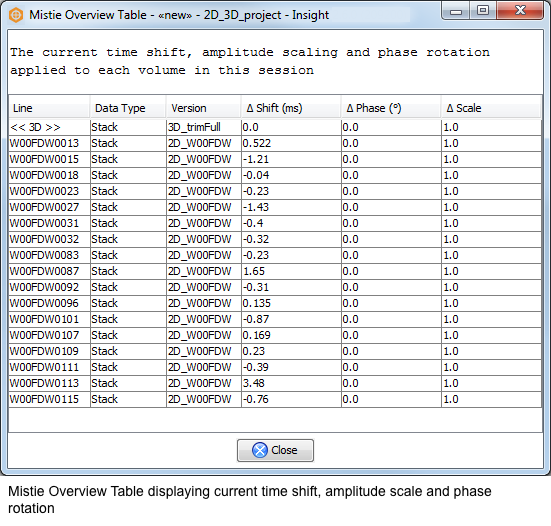Select line W00FDW0032
This screenshot has height=526, width=551.
(50, 239)
